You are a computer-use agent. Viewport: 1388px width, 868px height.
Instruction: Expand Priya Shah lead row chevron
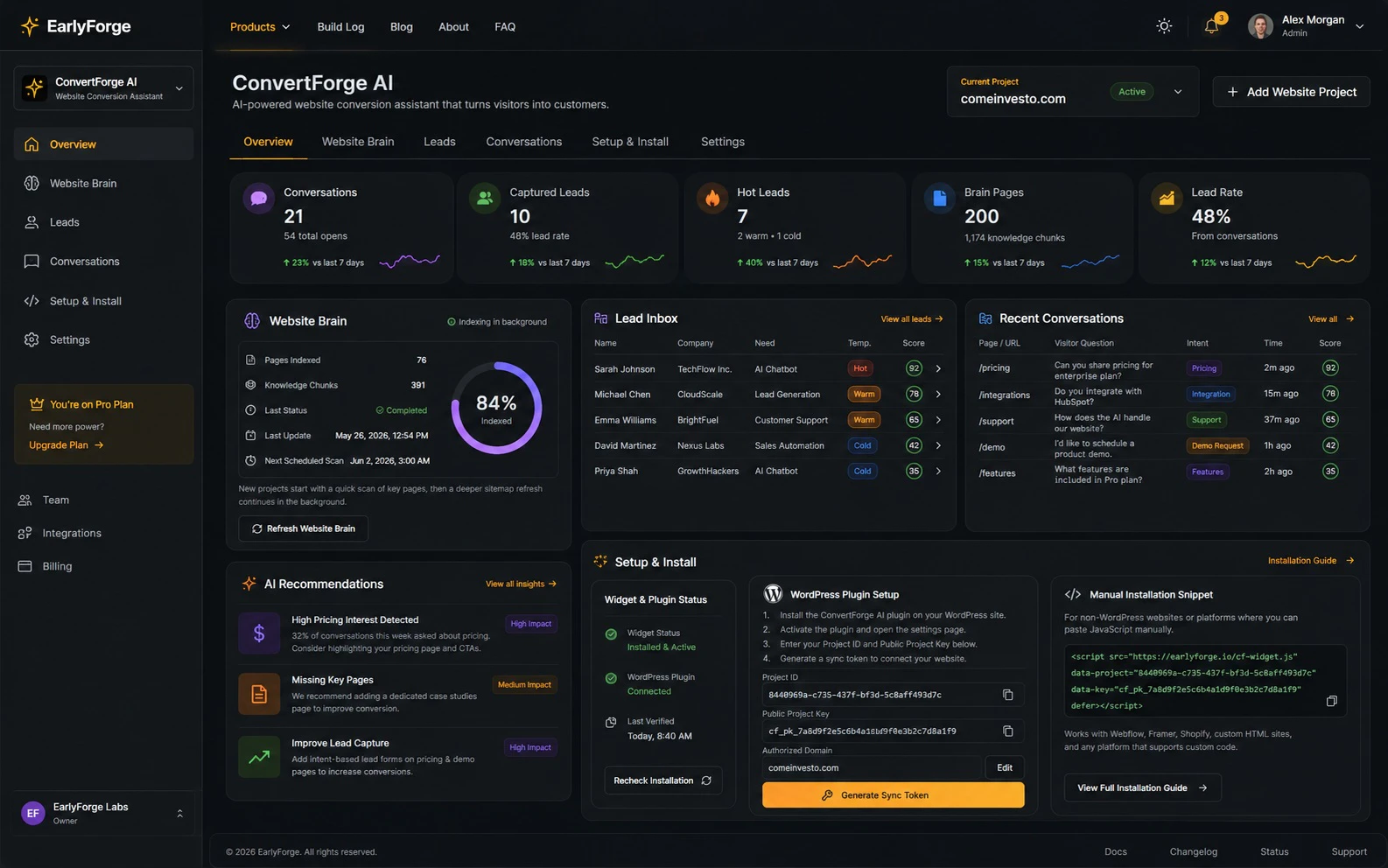click(938, 471)
